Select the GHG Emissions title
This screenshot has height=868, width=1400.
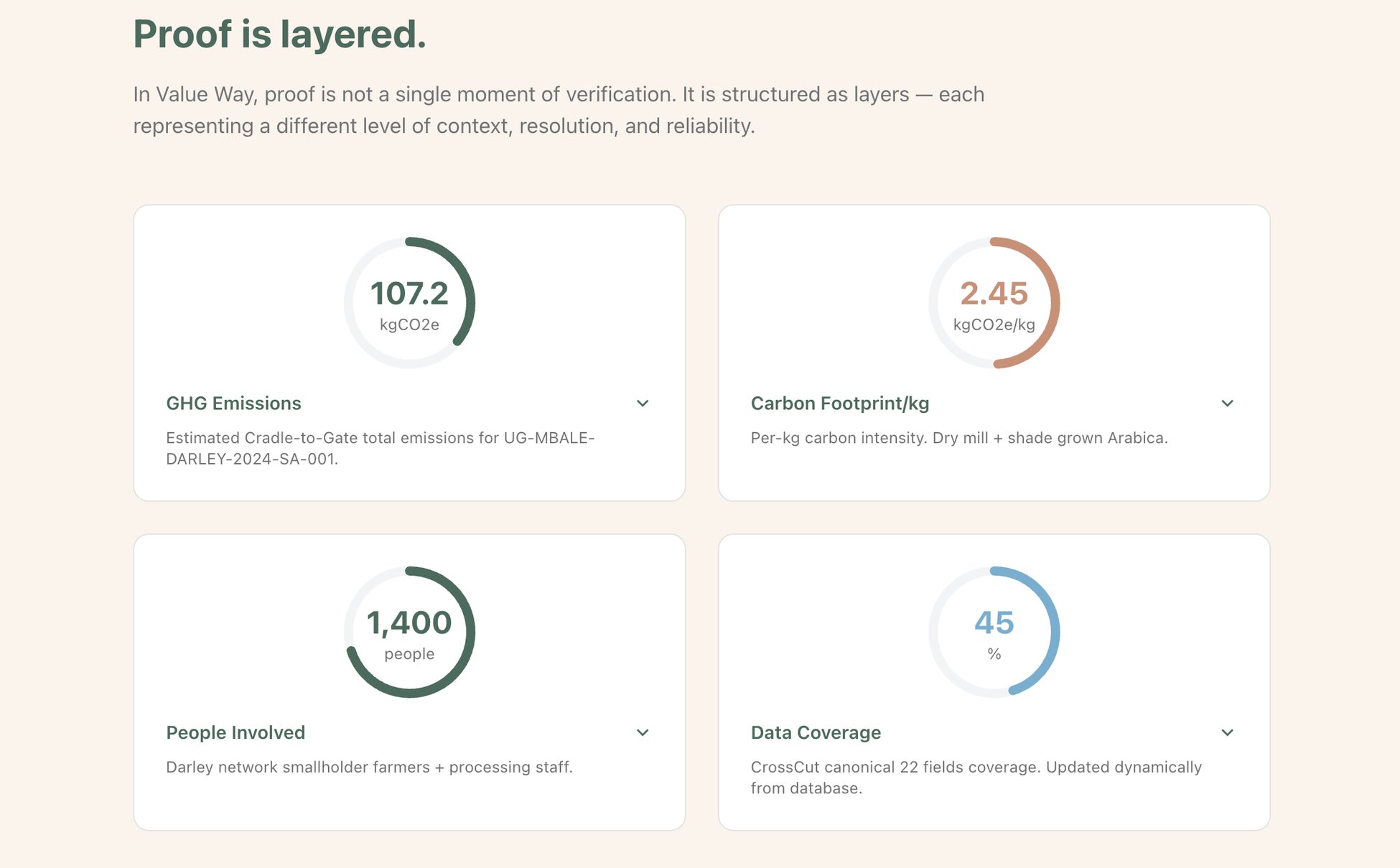pyautogui.click(x=233, y=403)
